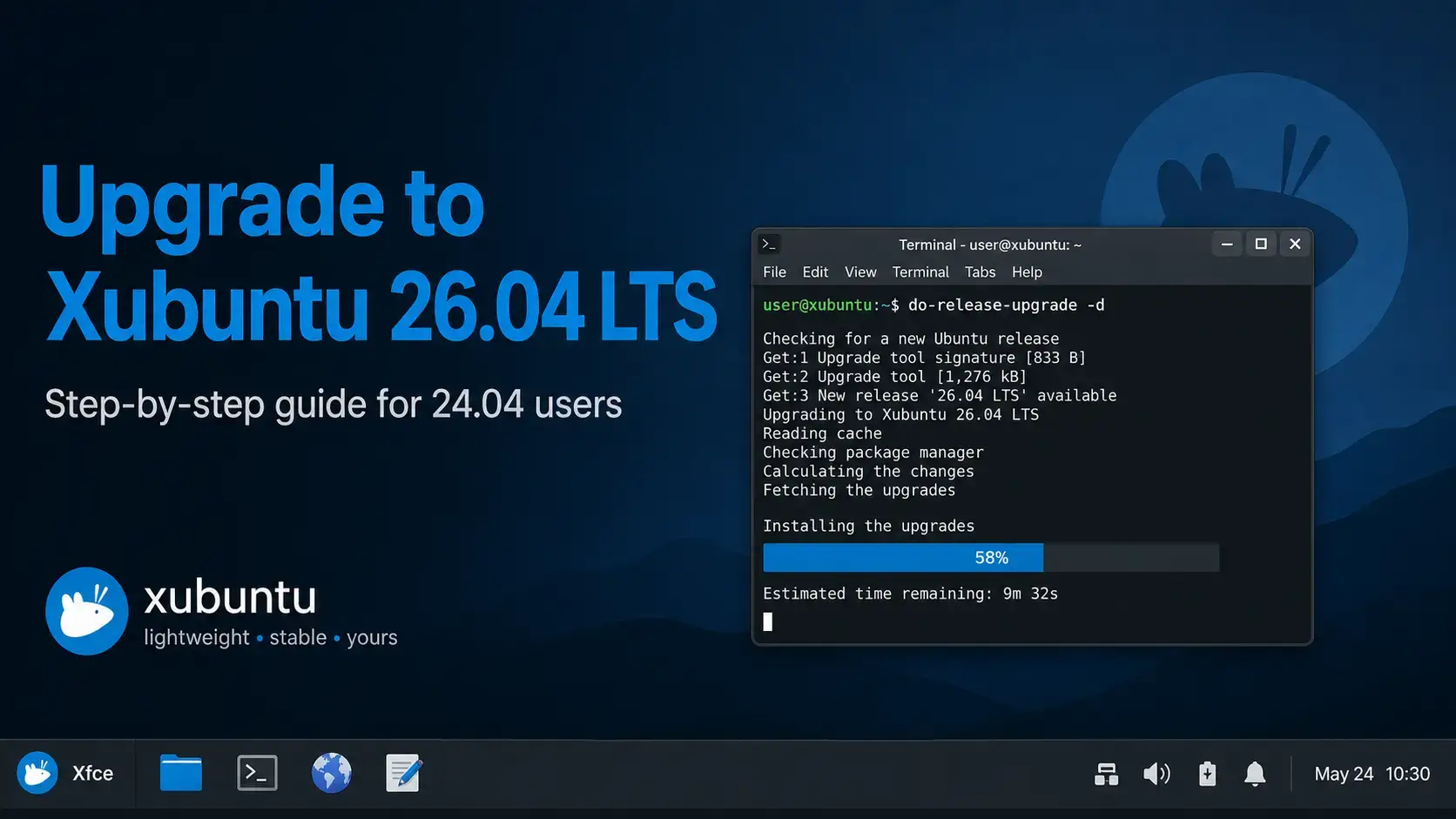Click the blinking cursor in the terminal
This screenshot has height=819, width=1456.
click(769, 621)
